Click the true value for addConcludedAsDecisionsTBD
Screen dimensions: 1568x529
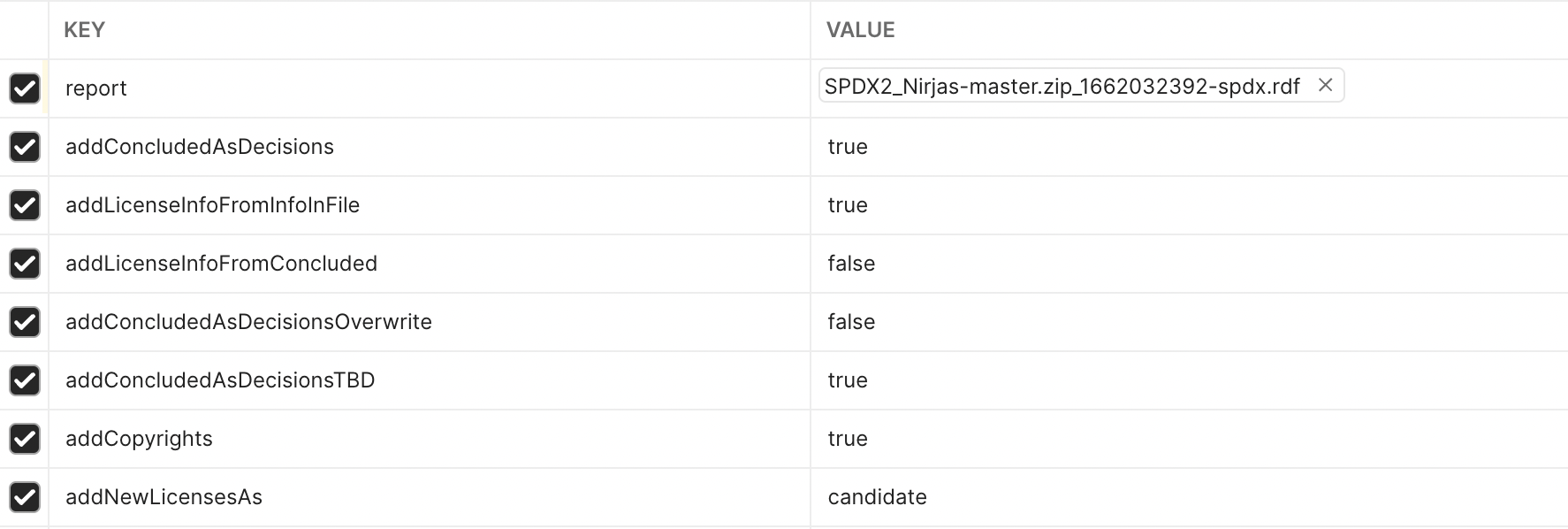(847, 380)
